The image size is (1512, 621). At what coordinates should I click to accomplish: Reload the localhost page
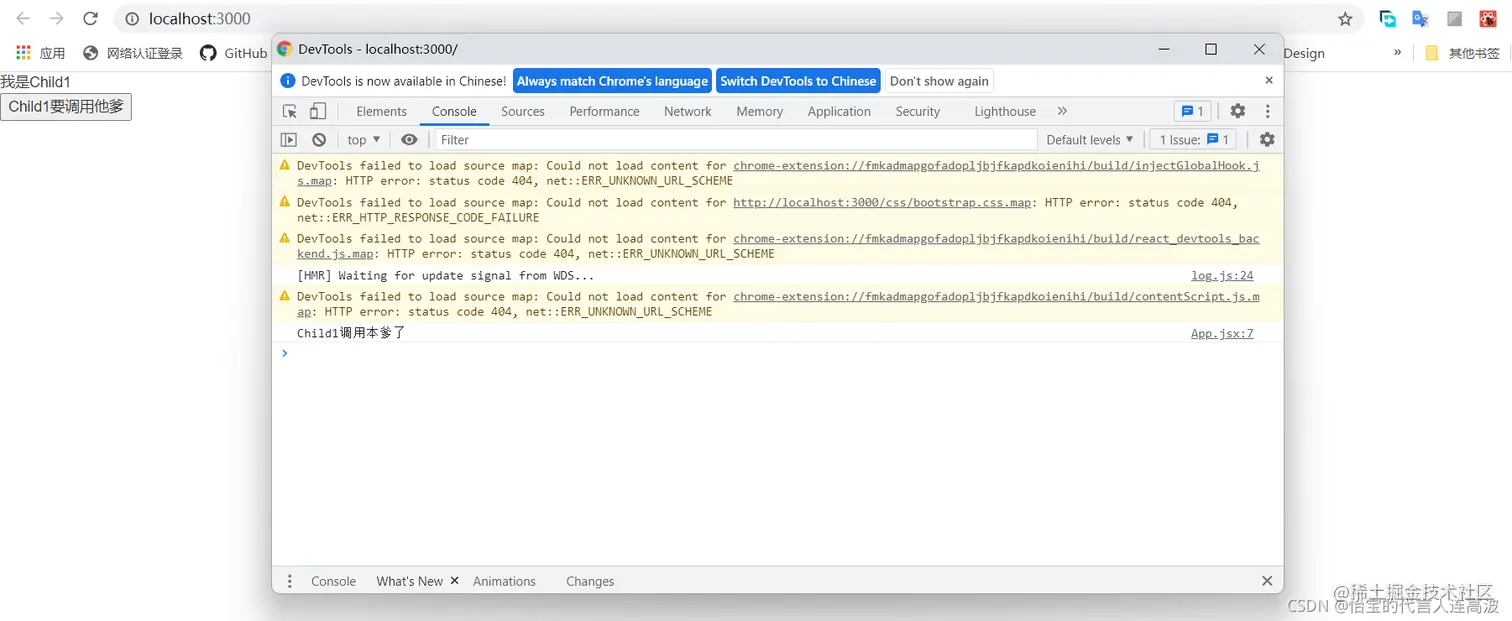tap(90, 19)
